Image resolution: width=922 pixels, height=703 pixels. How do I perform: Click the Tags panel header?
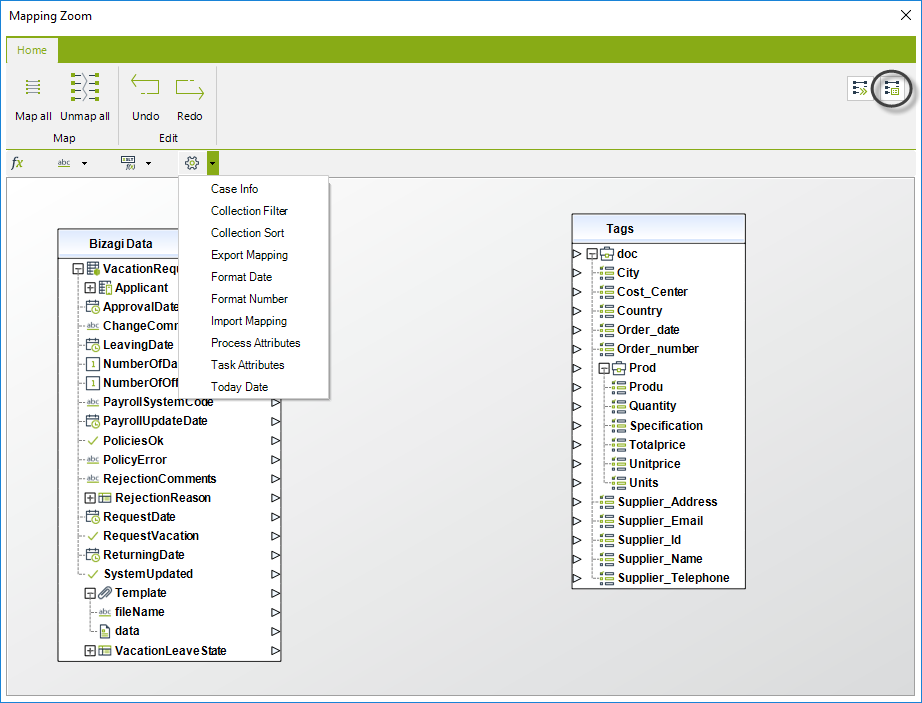coord(659,229)
